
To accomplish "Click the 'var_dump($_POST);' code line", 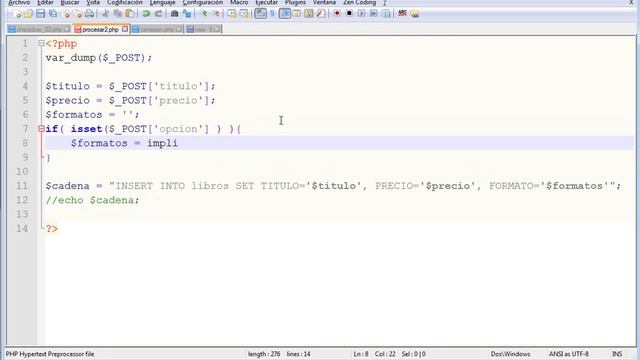I will coord(99,58).
